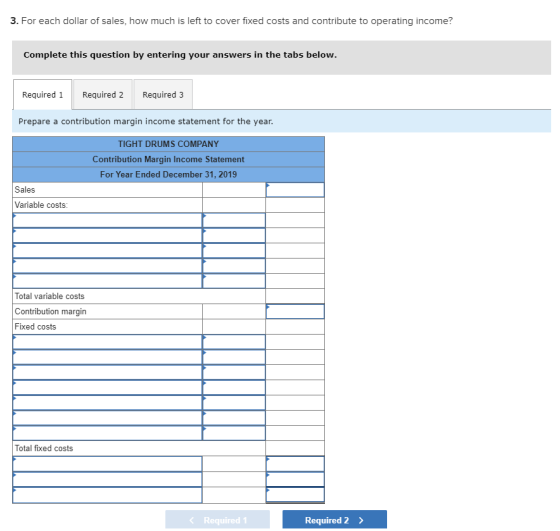Select the Required 1 tab
This screenshot has width=560, height=531.
(42, 95)
